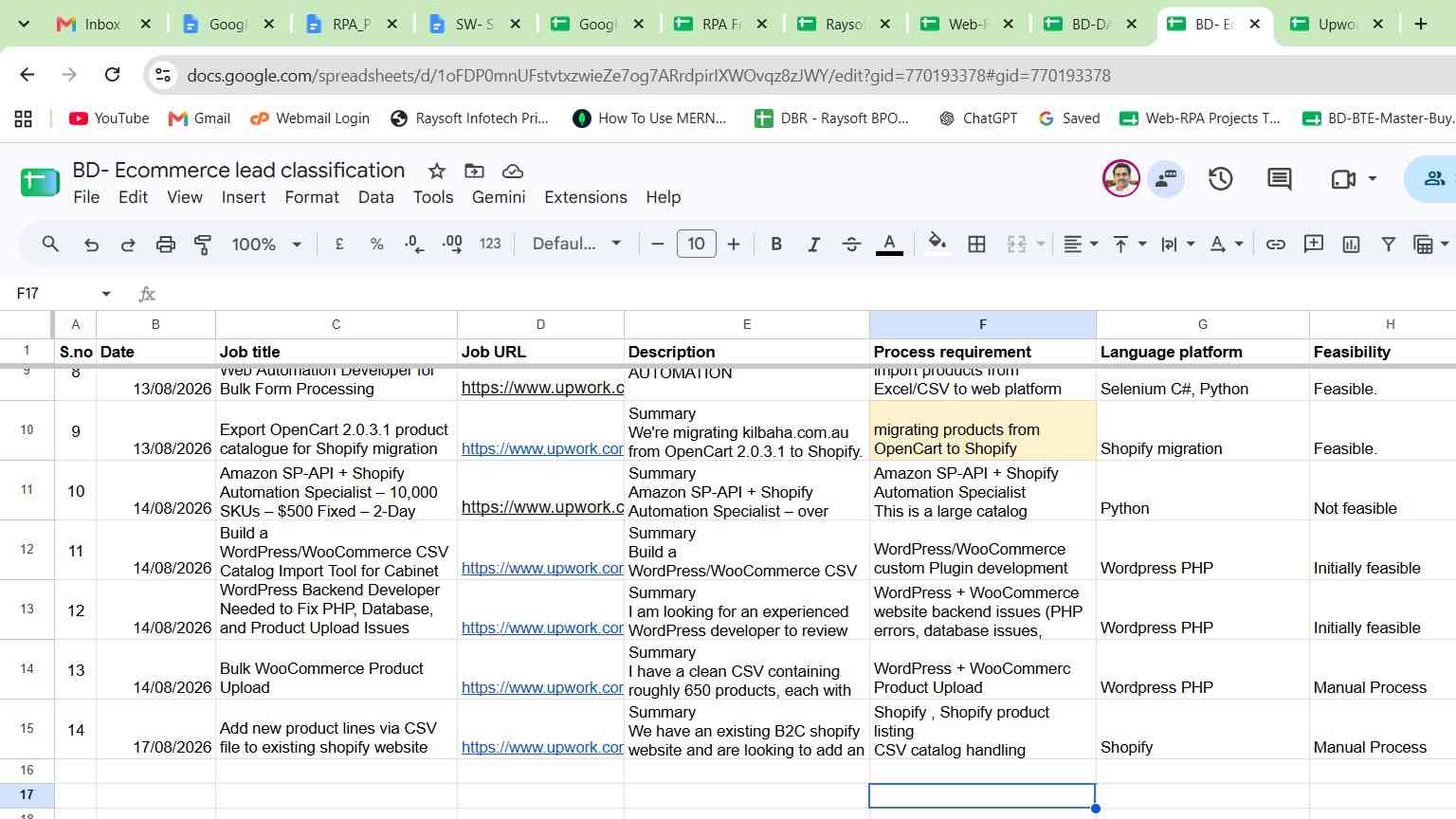Image resolution: width=1456 pixels, height=819 pixels.
Task: Star the BD- Ecommerce lead classification document
Action: pyautogui.click(x=437, y=171)
